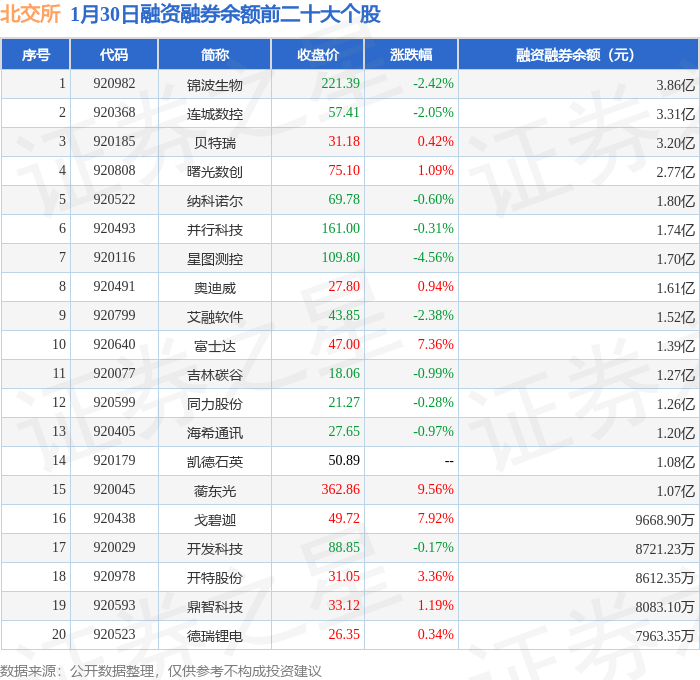Image resolution: width=700 pixels, height=680 pixels.
Task: Select stock name 连城数控
Action: point(215,114)
